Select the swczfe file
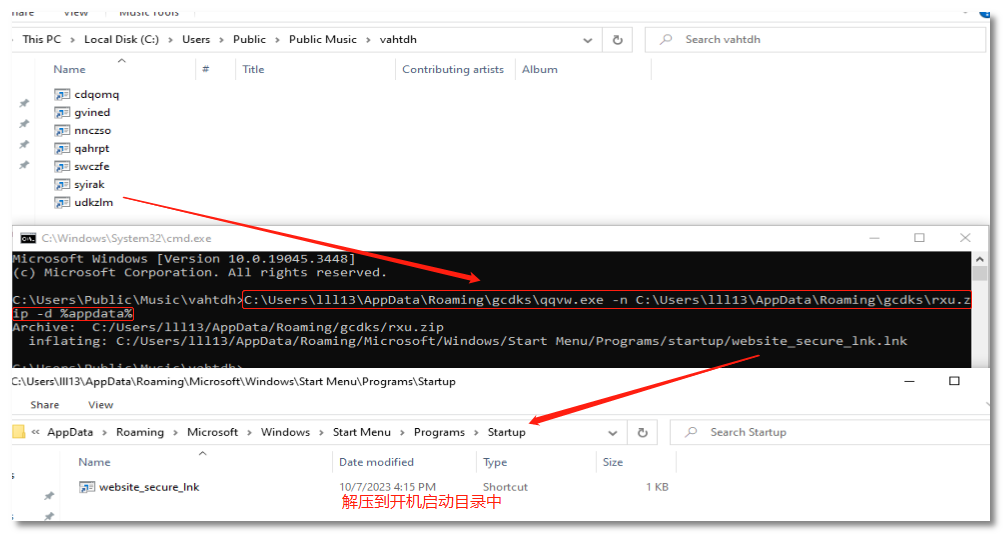This screenshot has width=1003, height=534. pos(92,167)
